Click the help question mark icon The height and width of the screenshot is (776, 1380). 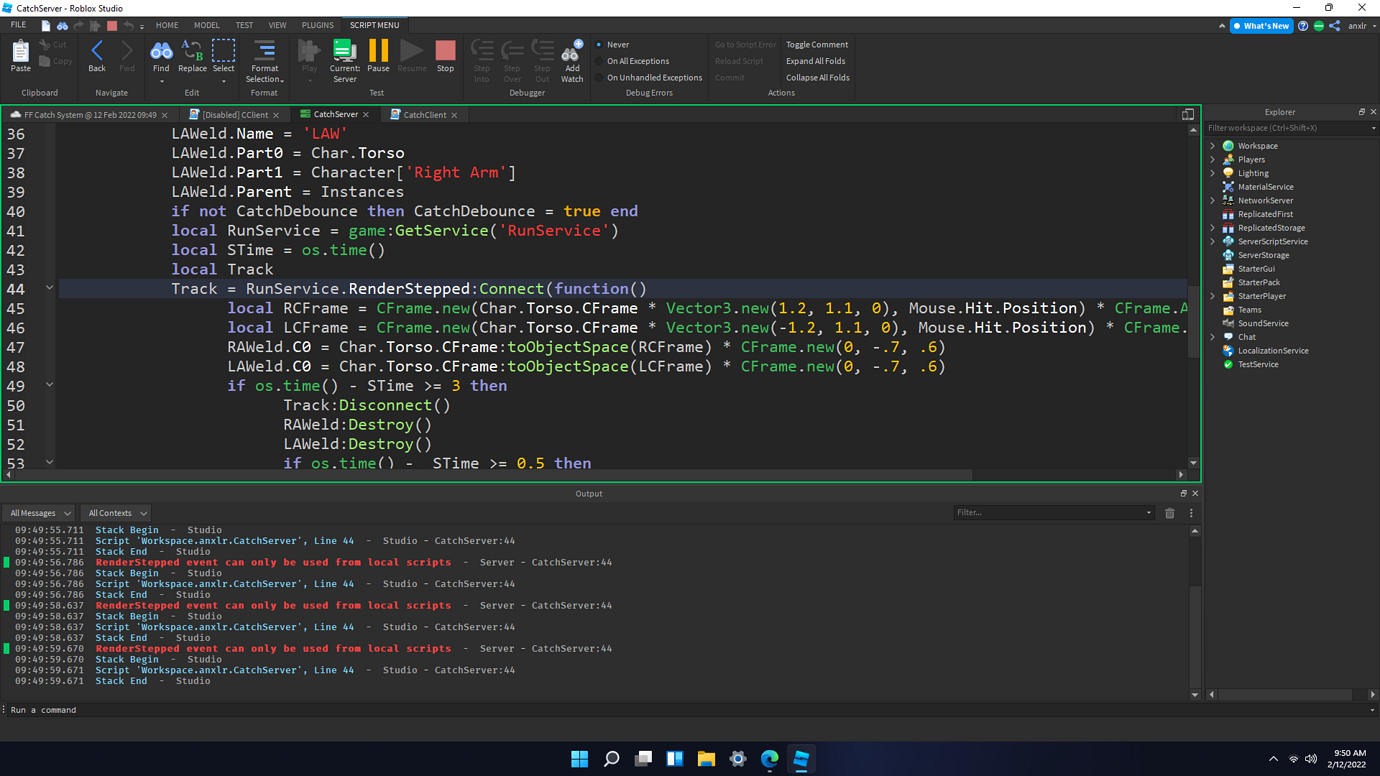point(1303,26)
